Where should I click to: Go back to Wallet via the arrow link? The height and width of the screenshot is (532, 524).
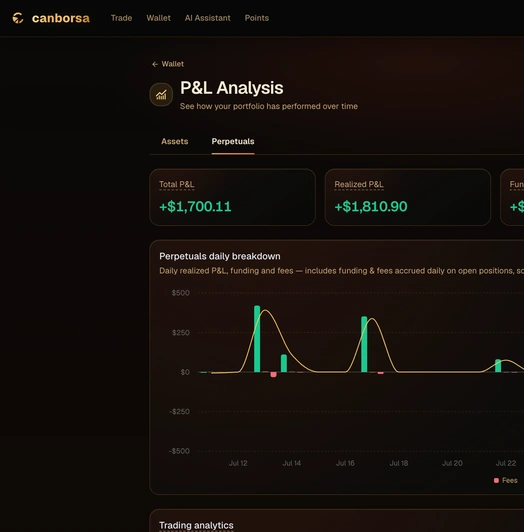coord(168,64)
